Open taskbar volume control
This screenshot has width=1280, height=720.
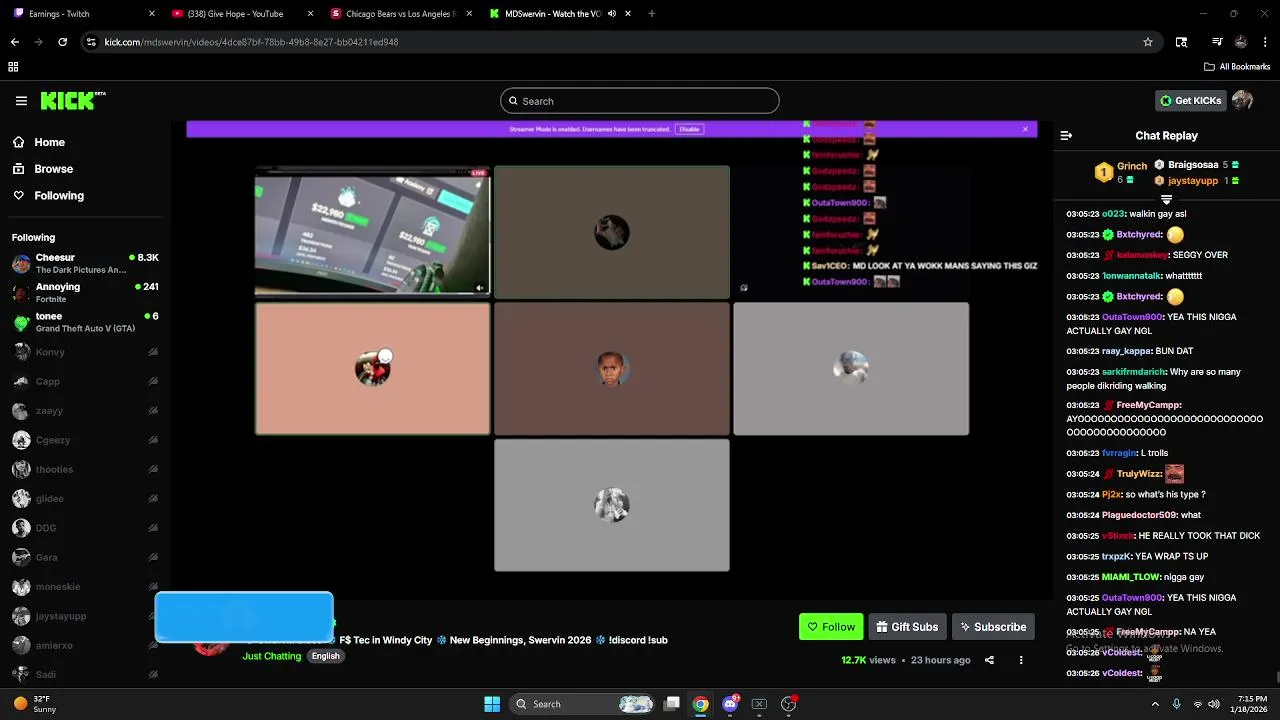click(1214, 704)
